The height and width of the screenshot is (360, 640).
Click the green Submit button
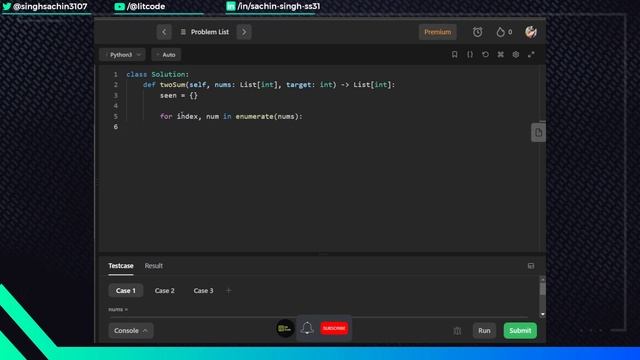(x=520, y=331)
